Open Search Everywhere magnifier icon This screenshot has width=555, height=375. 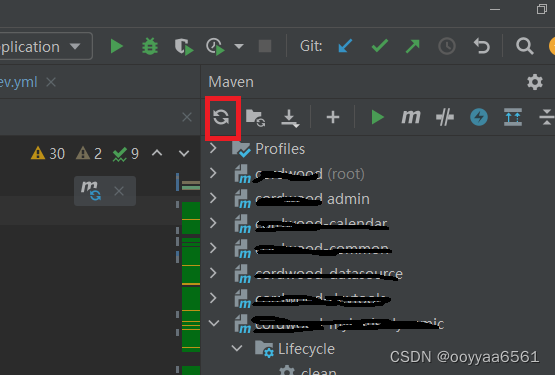pyautogui.click(x=524, y=46)
